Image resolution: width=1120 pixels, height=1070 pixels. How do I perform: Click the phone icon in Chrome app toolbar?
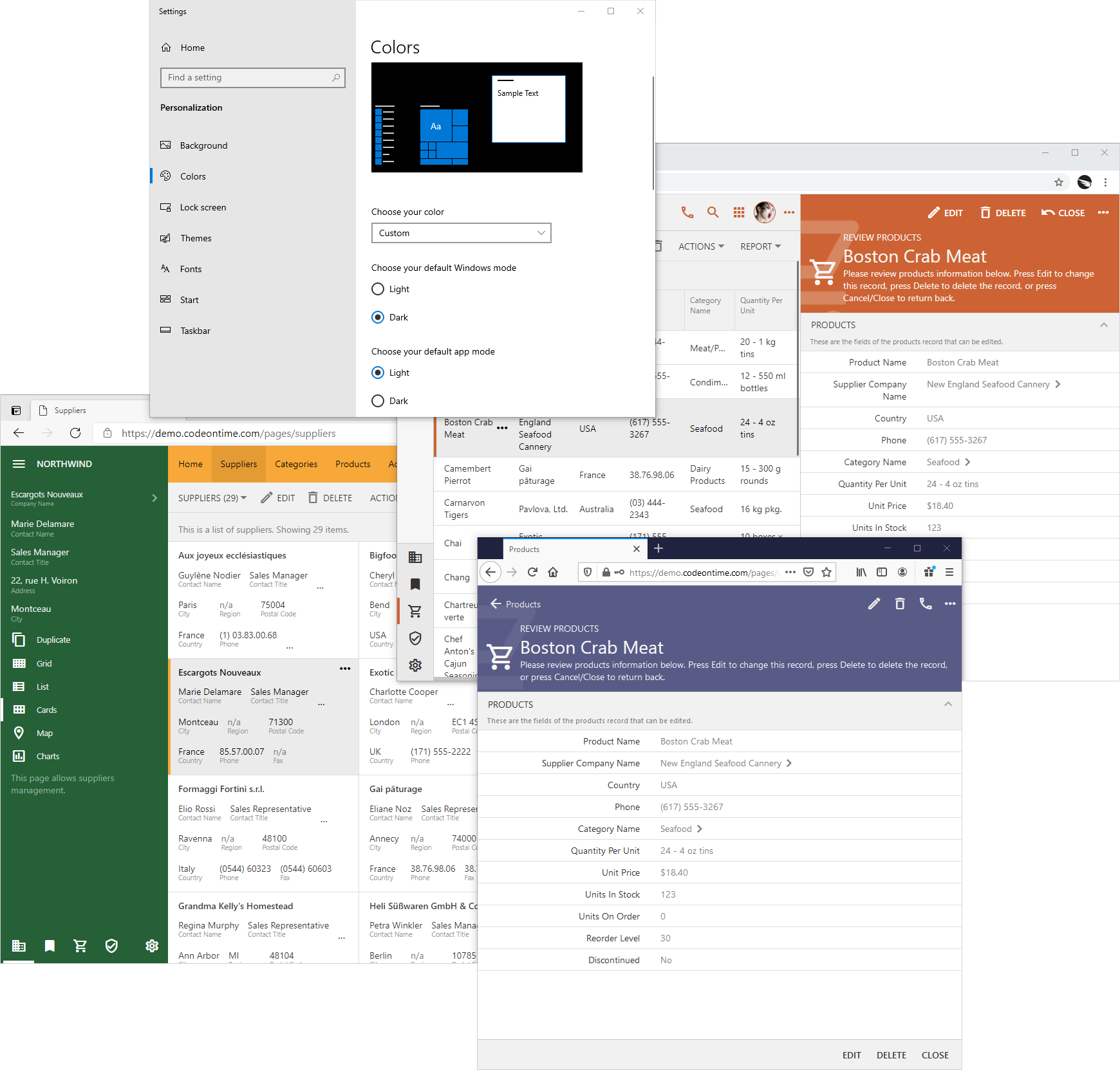[687, 212]
